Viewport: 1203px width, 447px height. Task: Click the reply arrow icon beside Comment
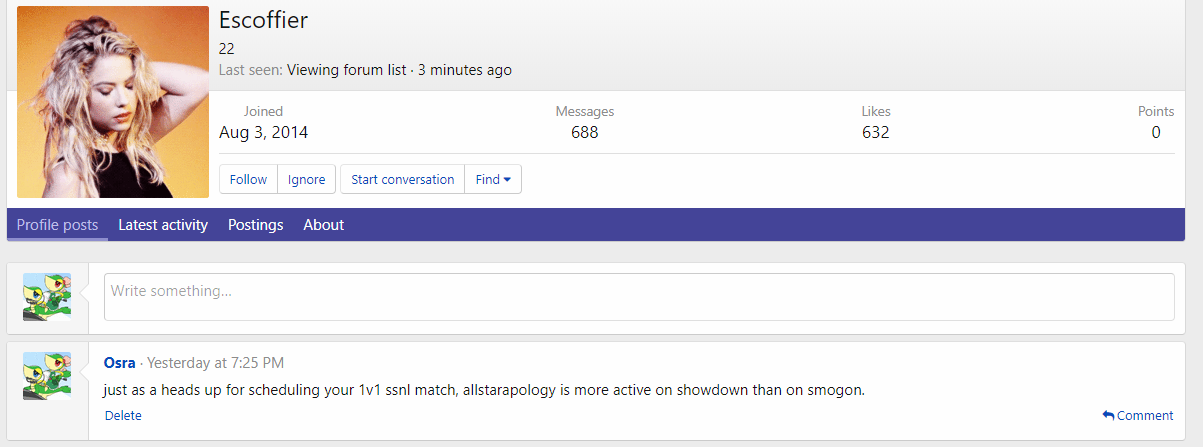(1108, 416)
